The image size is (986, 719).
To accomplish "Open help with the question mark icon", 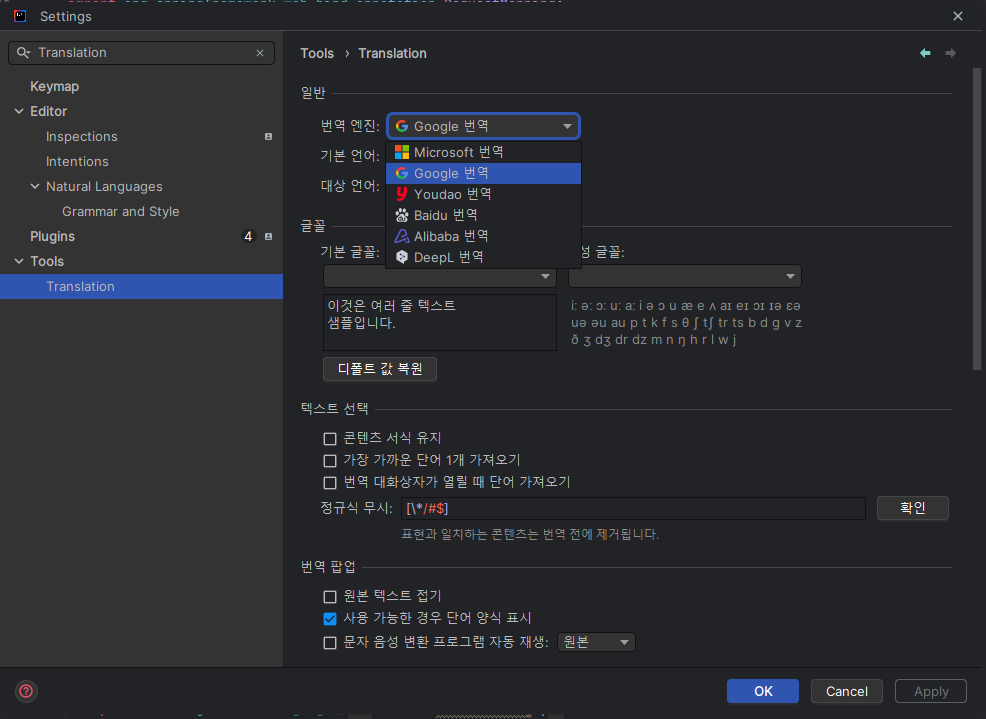I will 26,691.
